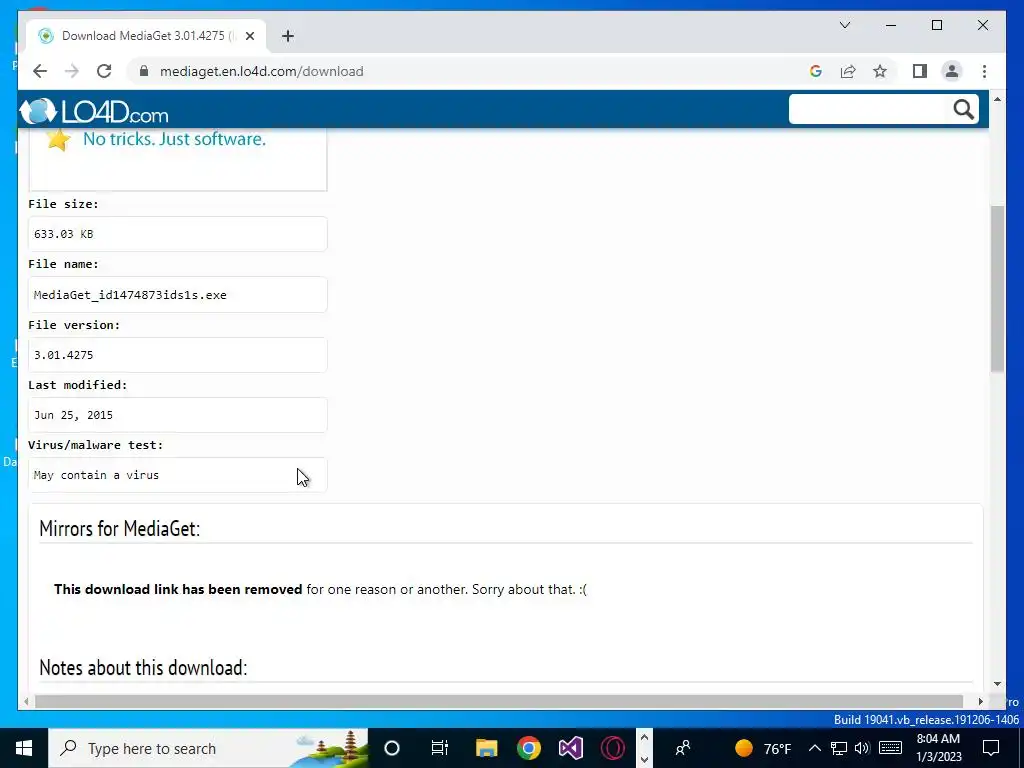Open Visual Studio from the taskbar
Screen dimensions: 1024x768
pos(571,748)
